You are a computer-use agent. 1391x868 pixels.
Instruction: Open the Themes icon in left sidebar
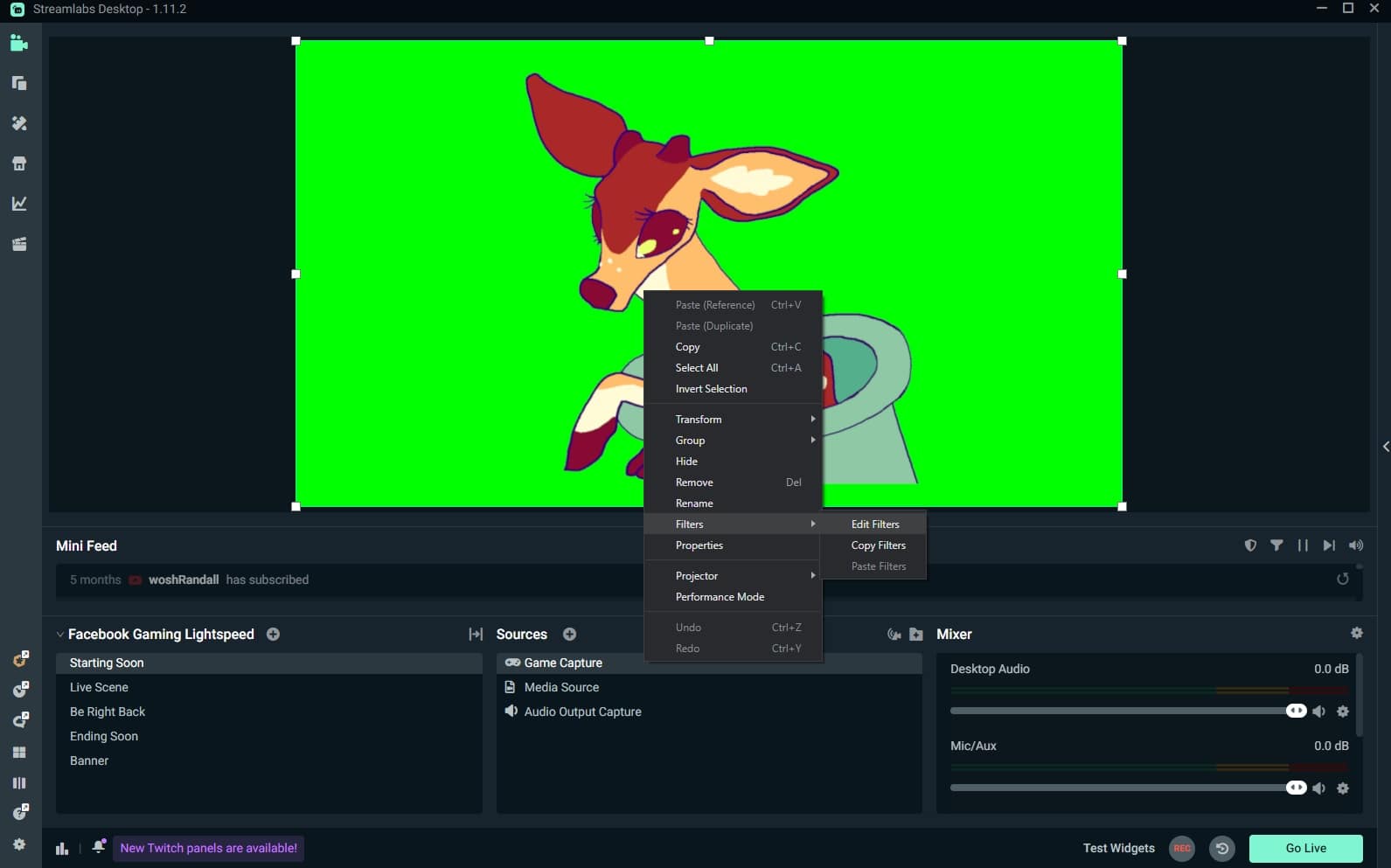[19, 123]
